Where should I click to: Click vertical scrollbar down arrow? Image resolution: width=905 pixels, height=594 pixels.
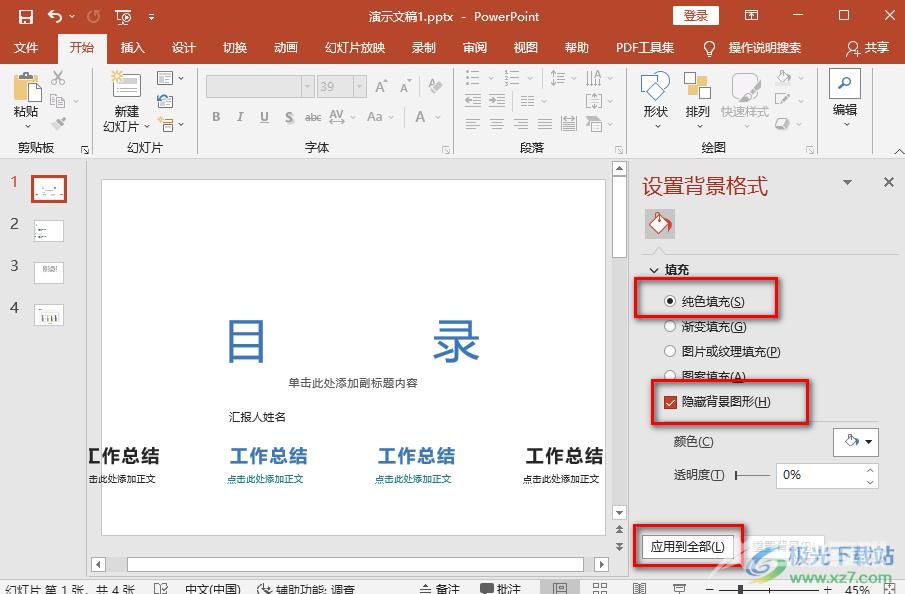pos(619,512)
